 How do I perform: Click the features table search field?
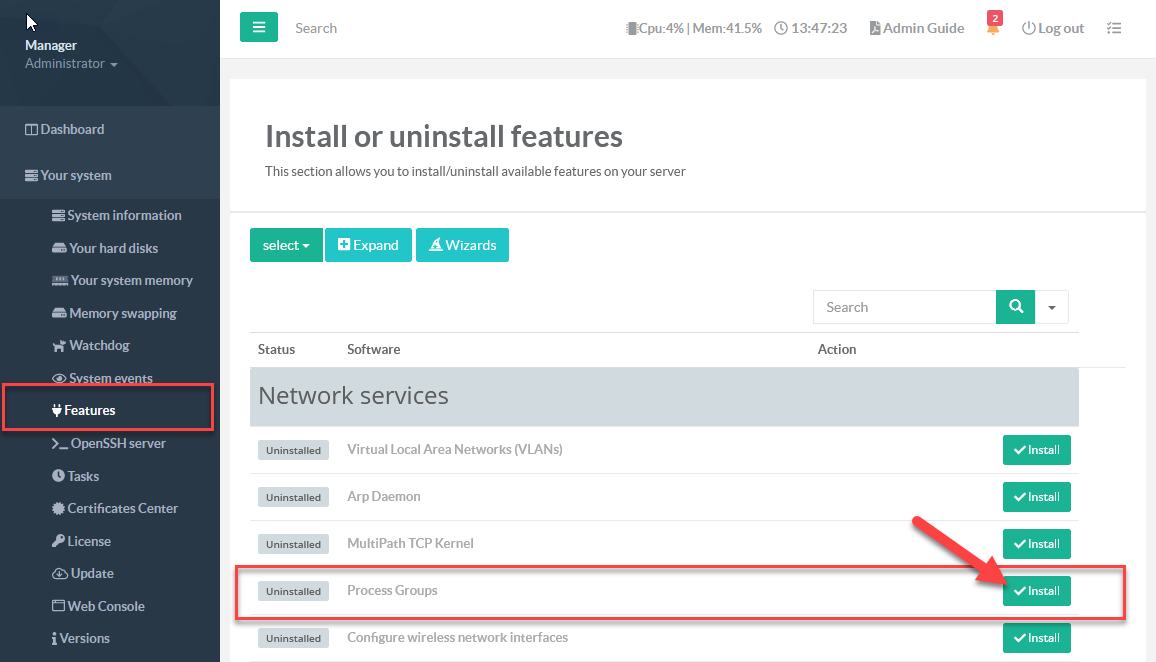[x=904, y=307]
